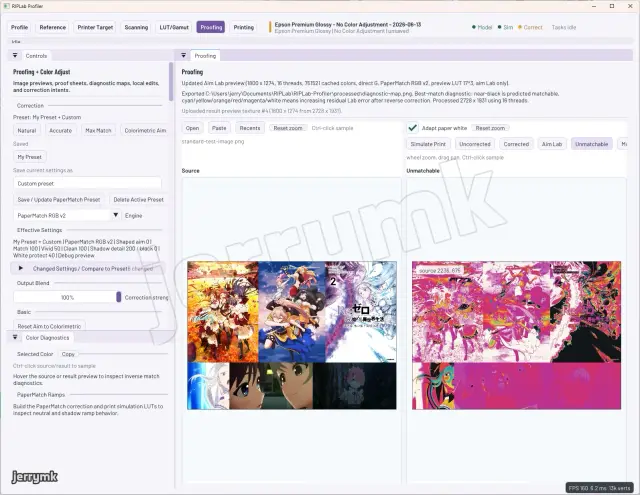This screenshot has width=640, height=495.
Task: Click the Epson Premium Glossy profile title
Action: coord(347,24)
